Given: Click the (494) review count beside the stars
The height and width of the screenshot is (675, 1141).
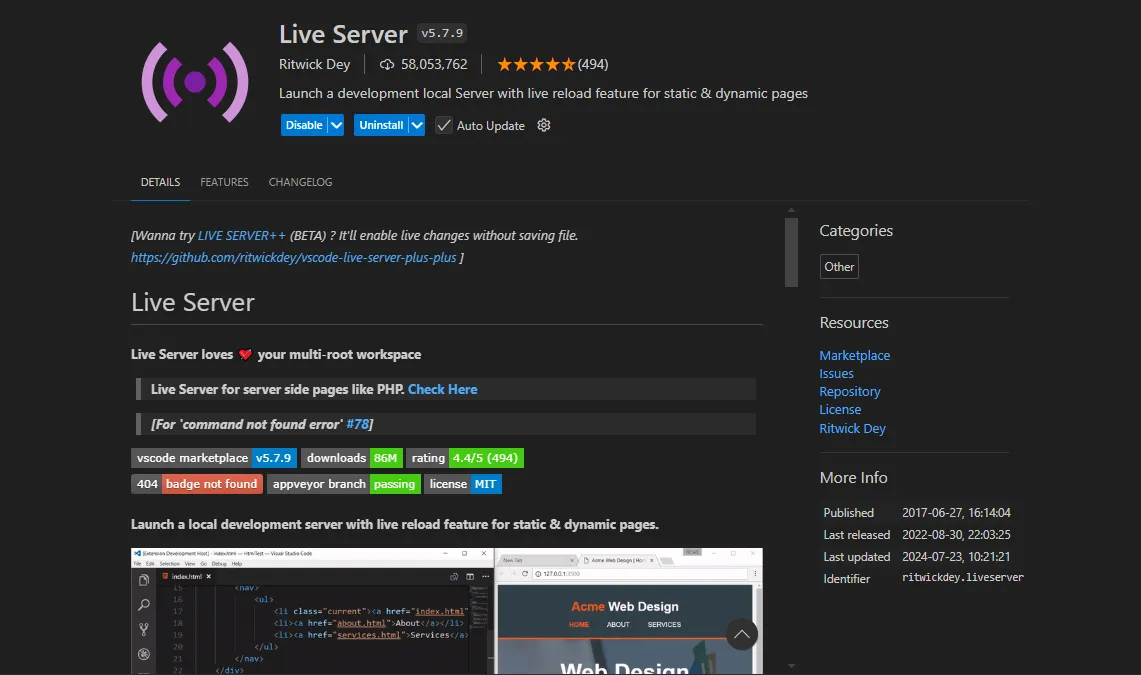Looking at the screenshot, I should click(x=593, y=65).
